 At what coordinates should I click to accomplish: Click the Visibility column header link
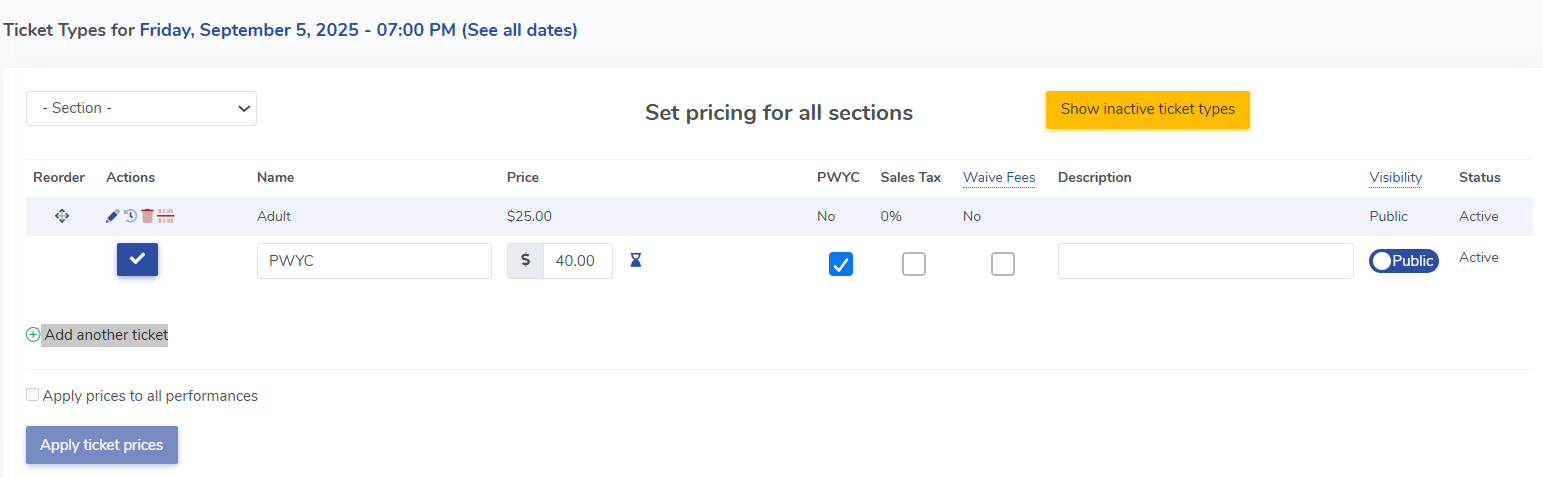[x=1395, y=177]
